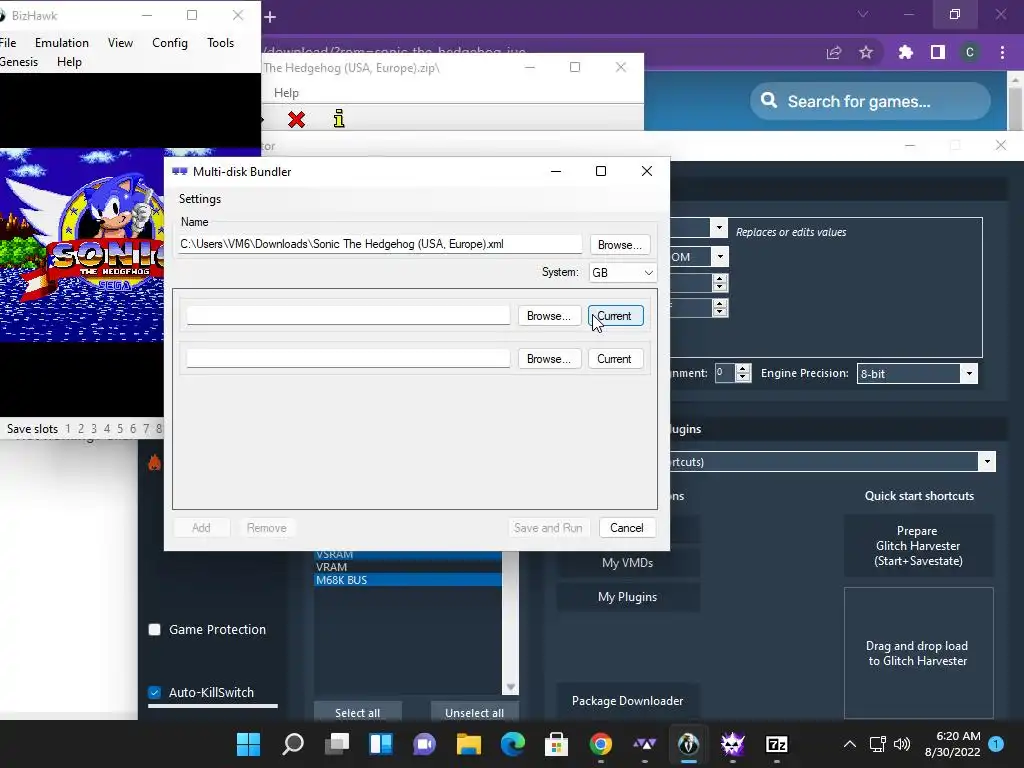Image resolution: width=1024 pixels, height=768 pixels.
Task: Enable Game Protection checkbox
Action: 155,630
